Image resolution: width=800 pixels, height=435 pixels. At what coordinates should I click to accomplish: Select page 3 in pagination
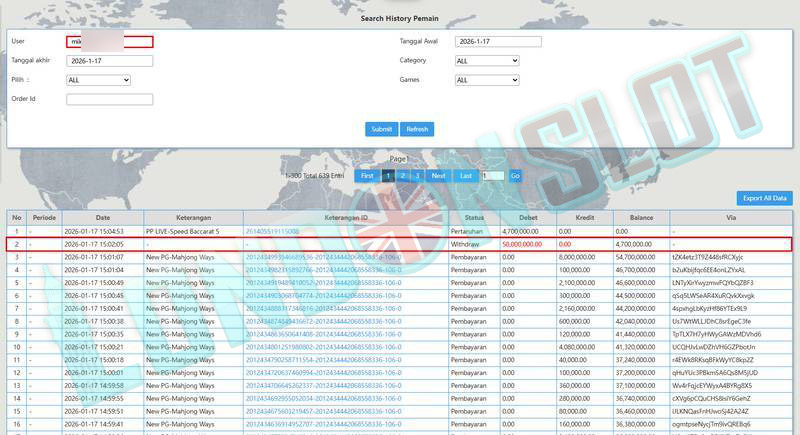(417, 176)
